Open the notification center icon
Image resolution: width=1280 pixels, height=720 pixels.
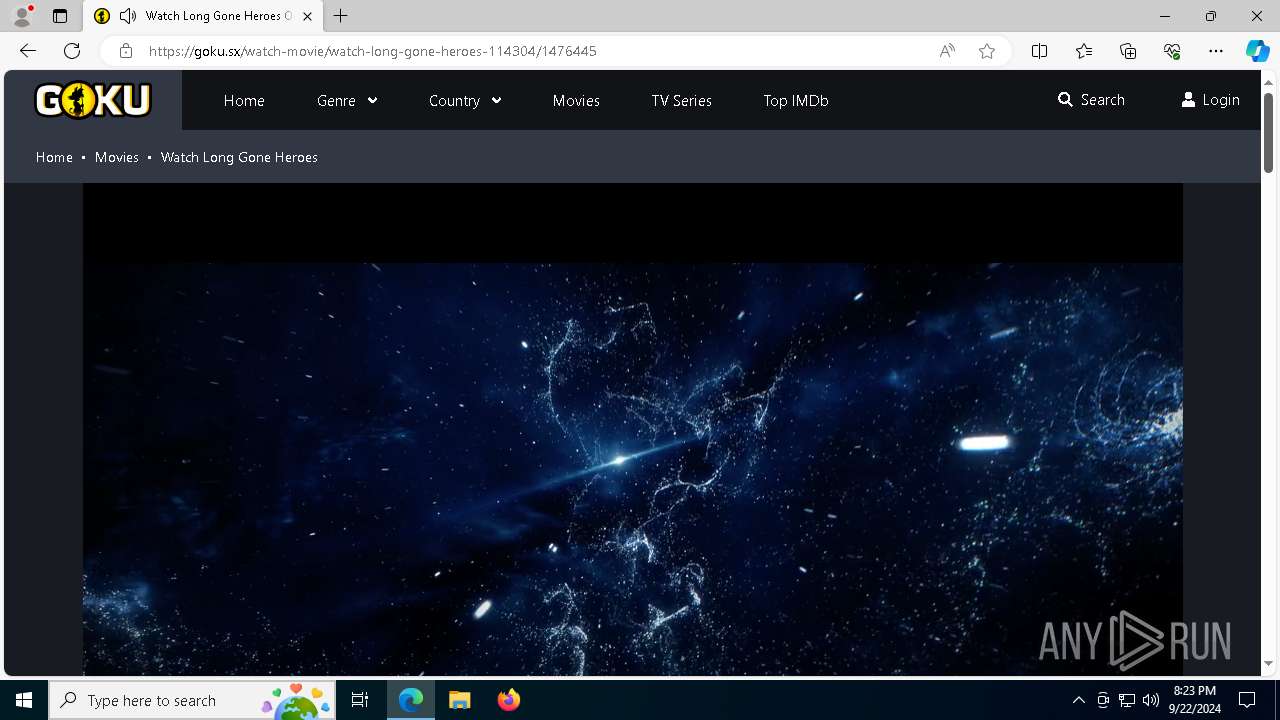(1247, 700)
